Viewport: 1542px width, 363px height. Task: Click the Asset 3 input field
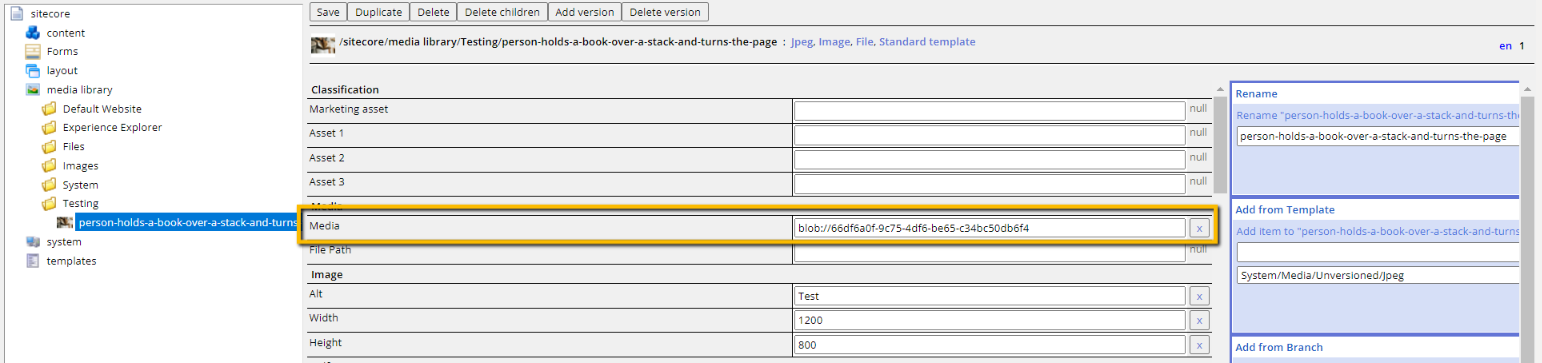tap(990, 183)
